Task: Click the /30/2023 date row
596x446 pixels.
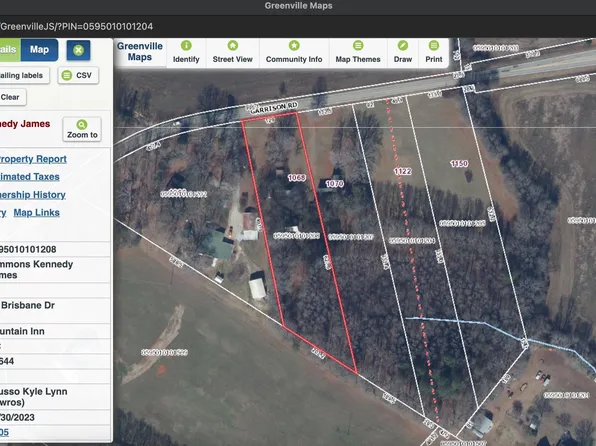Action: 55,417
